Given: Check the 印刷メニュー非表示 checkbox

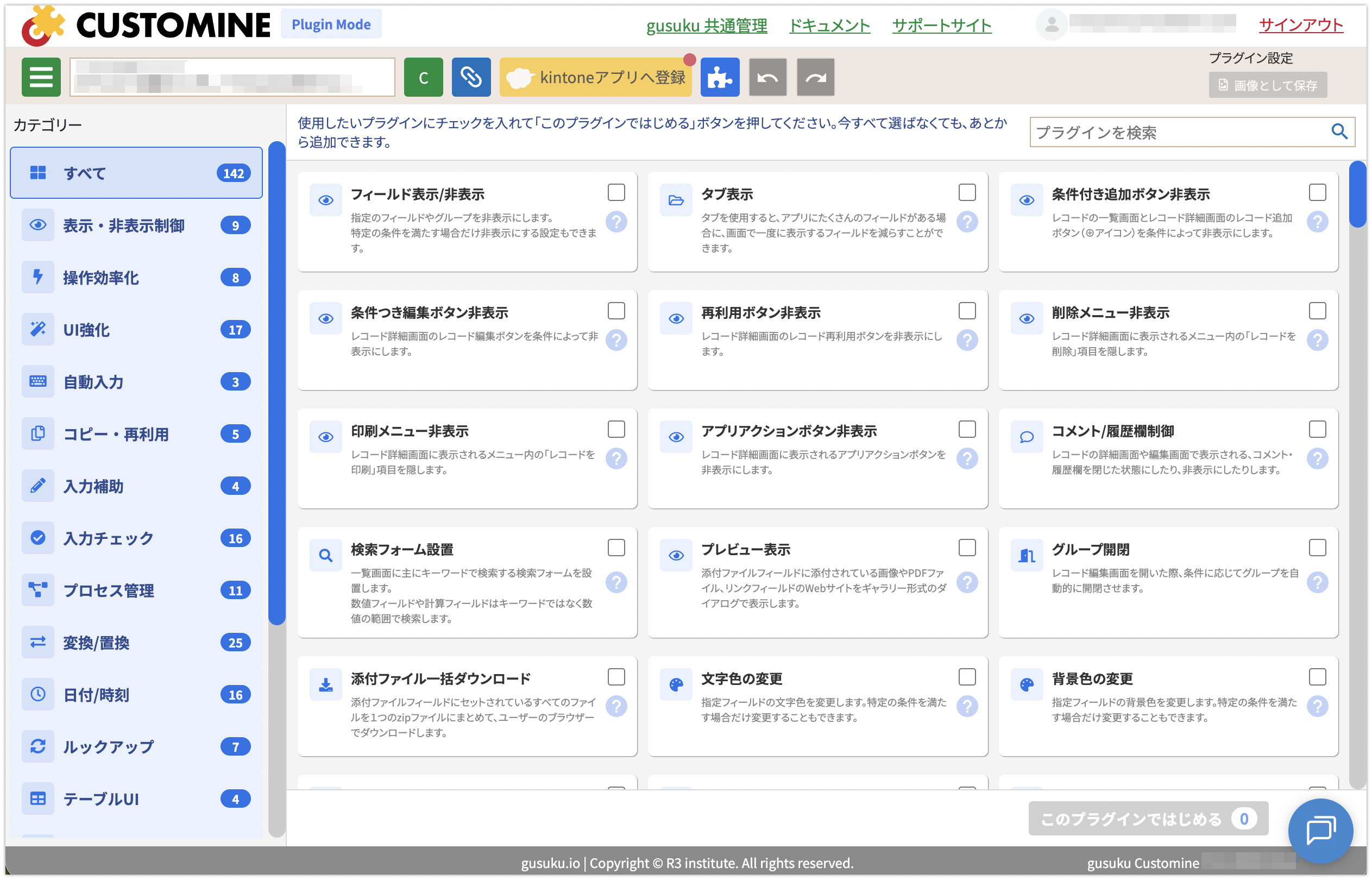Looking at the screenshot, I should tap(616, 429).
